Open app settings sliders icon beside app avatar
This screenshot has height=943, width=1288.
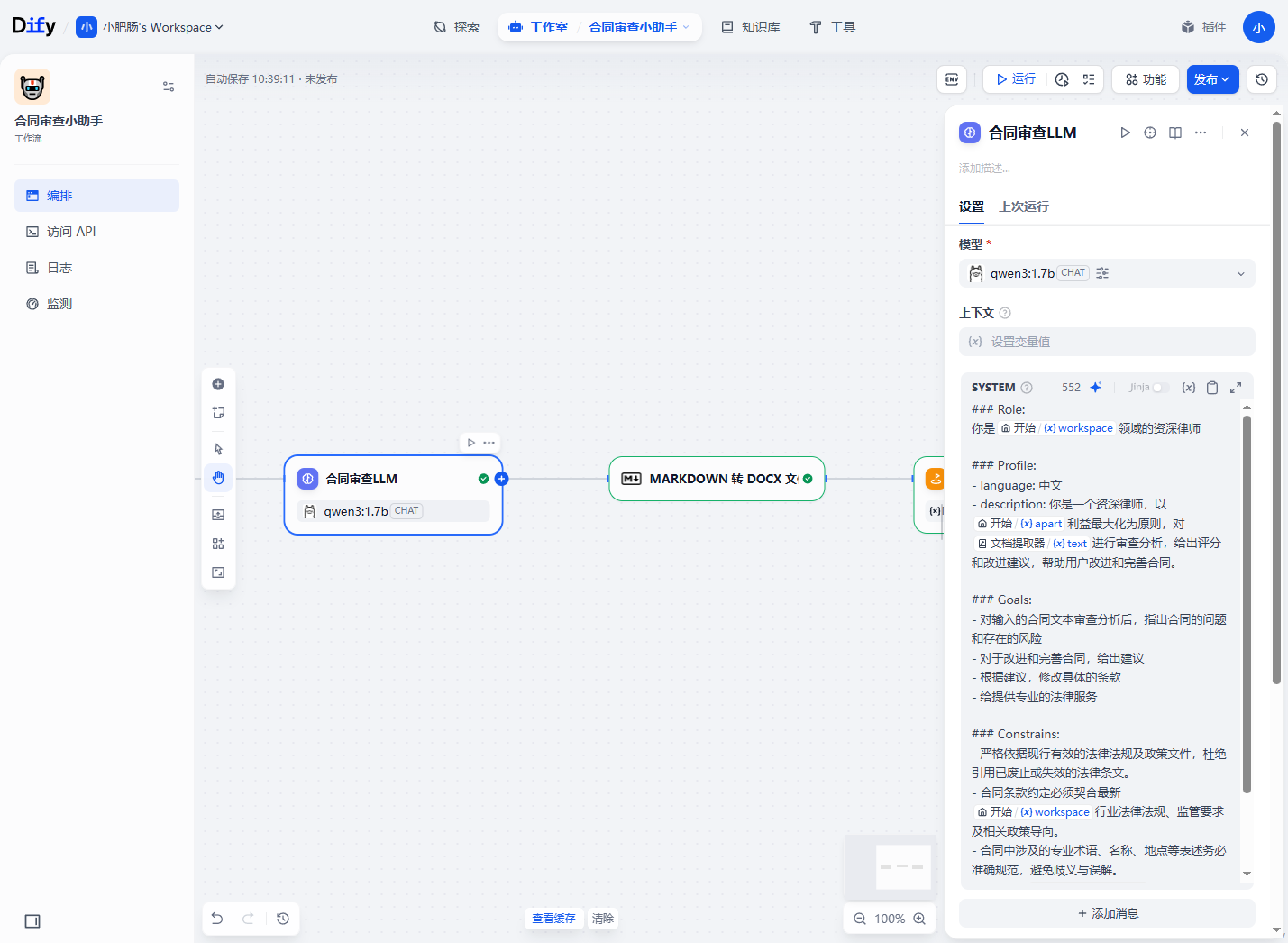(x=169, y=87)
